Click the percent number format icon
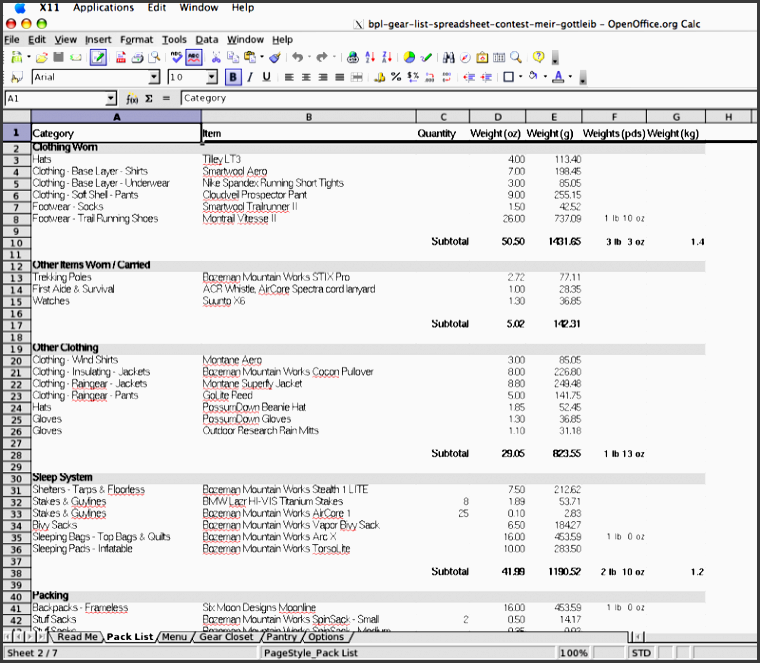Screen dimensions: 760x663 [x=397, y=77]
